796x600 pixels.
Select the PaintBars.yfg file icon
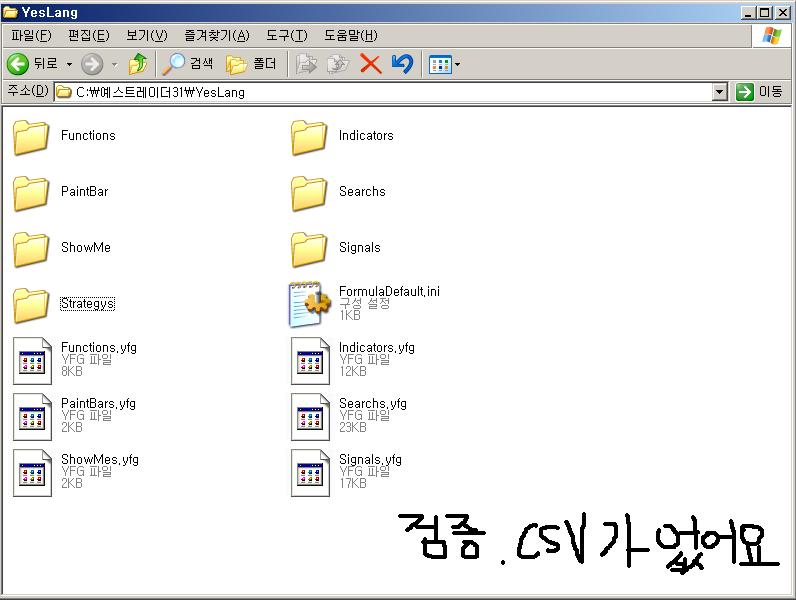tap(32, 417)
